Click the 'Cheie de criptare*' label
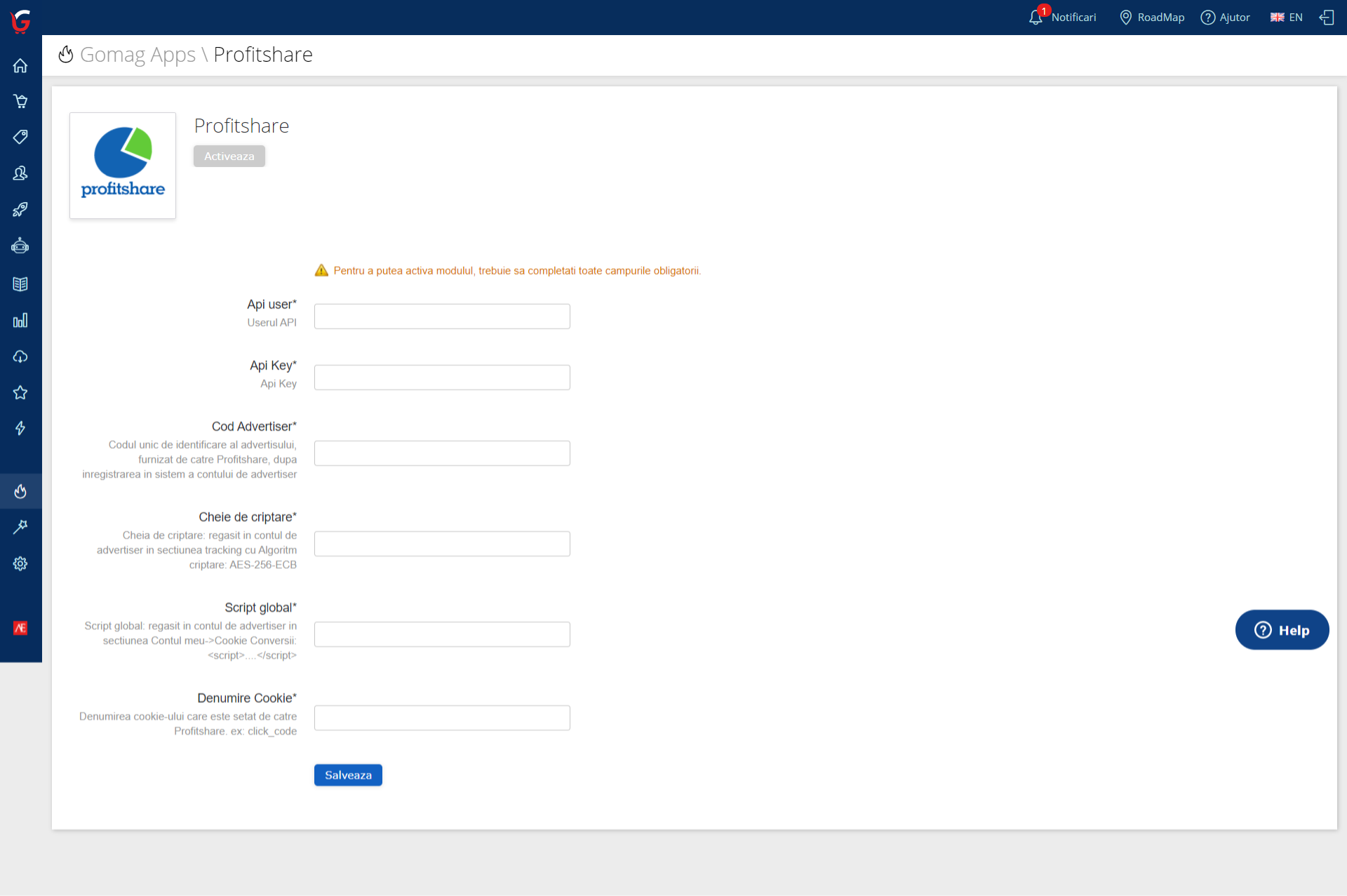 point(248,517)
